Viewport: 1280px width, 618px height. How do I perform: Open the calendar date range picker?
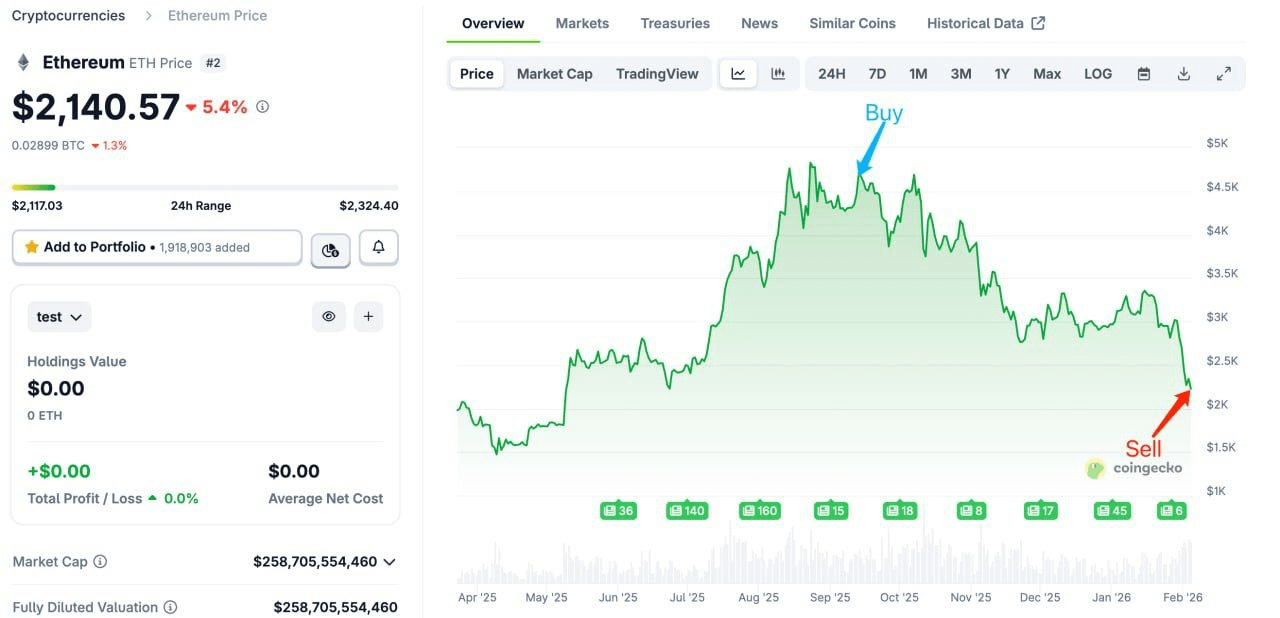point(1144,74)
